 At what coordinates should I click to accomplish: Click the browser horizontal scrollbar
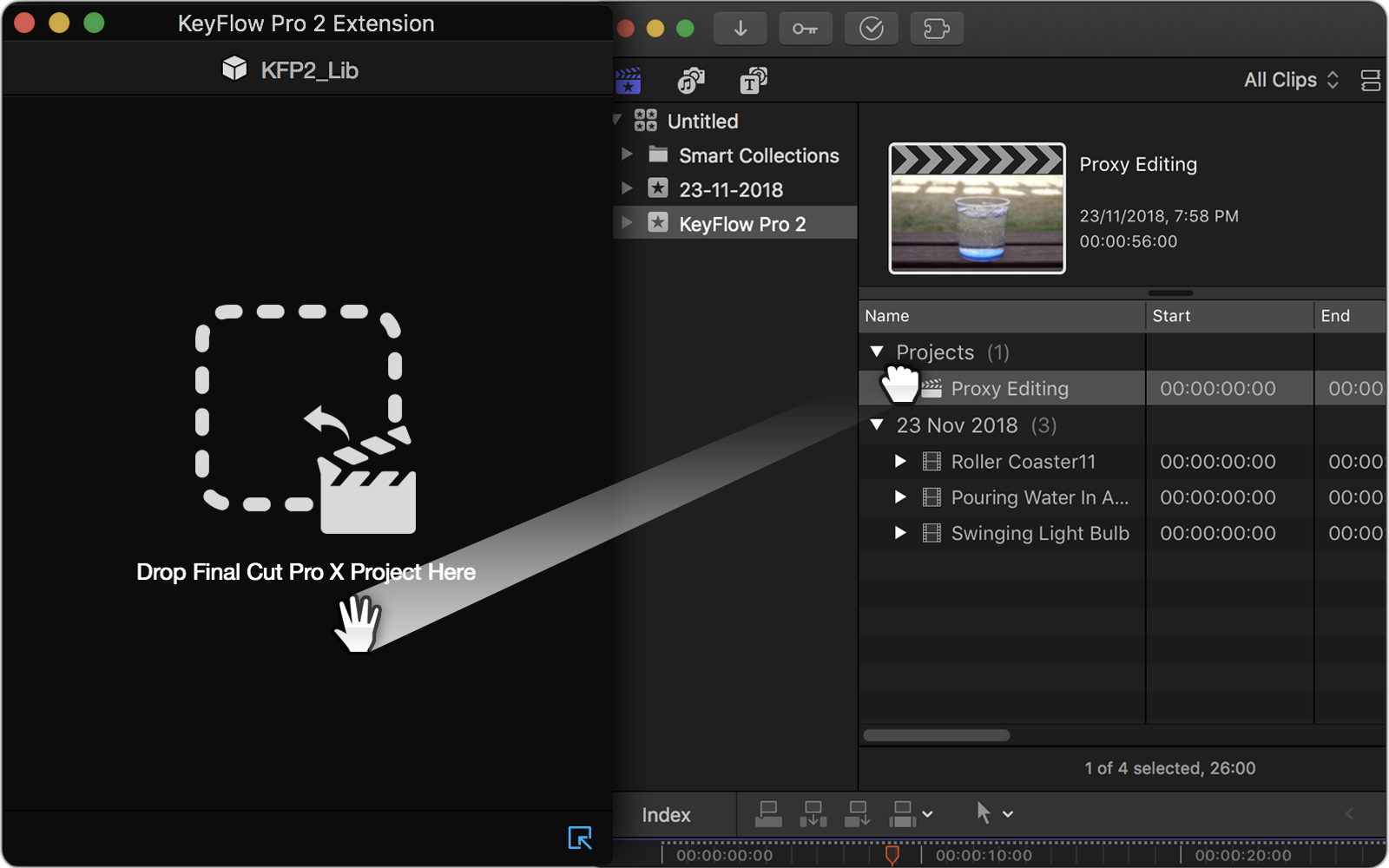point(937,735)
